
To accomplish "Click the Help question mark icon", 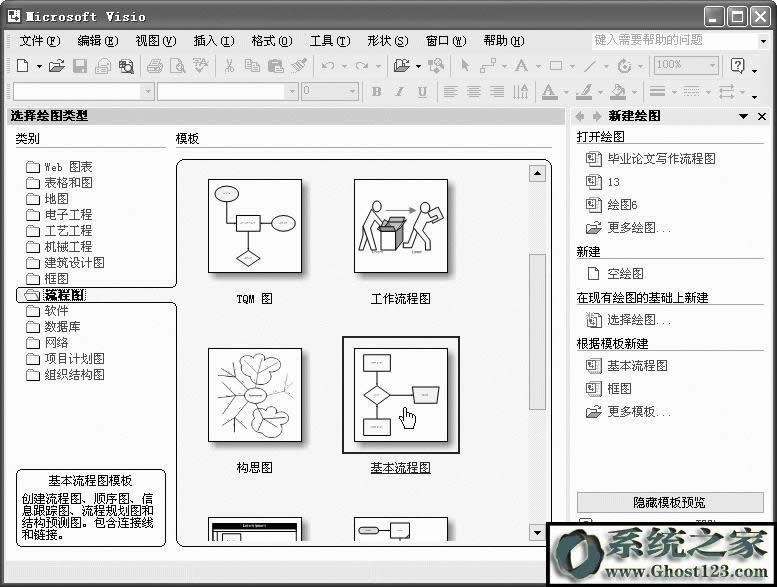I will tap(738, 66).
